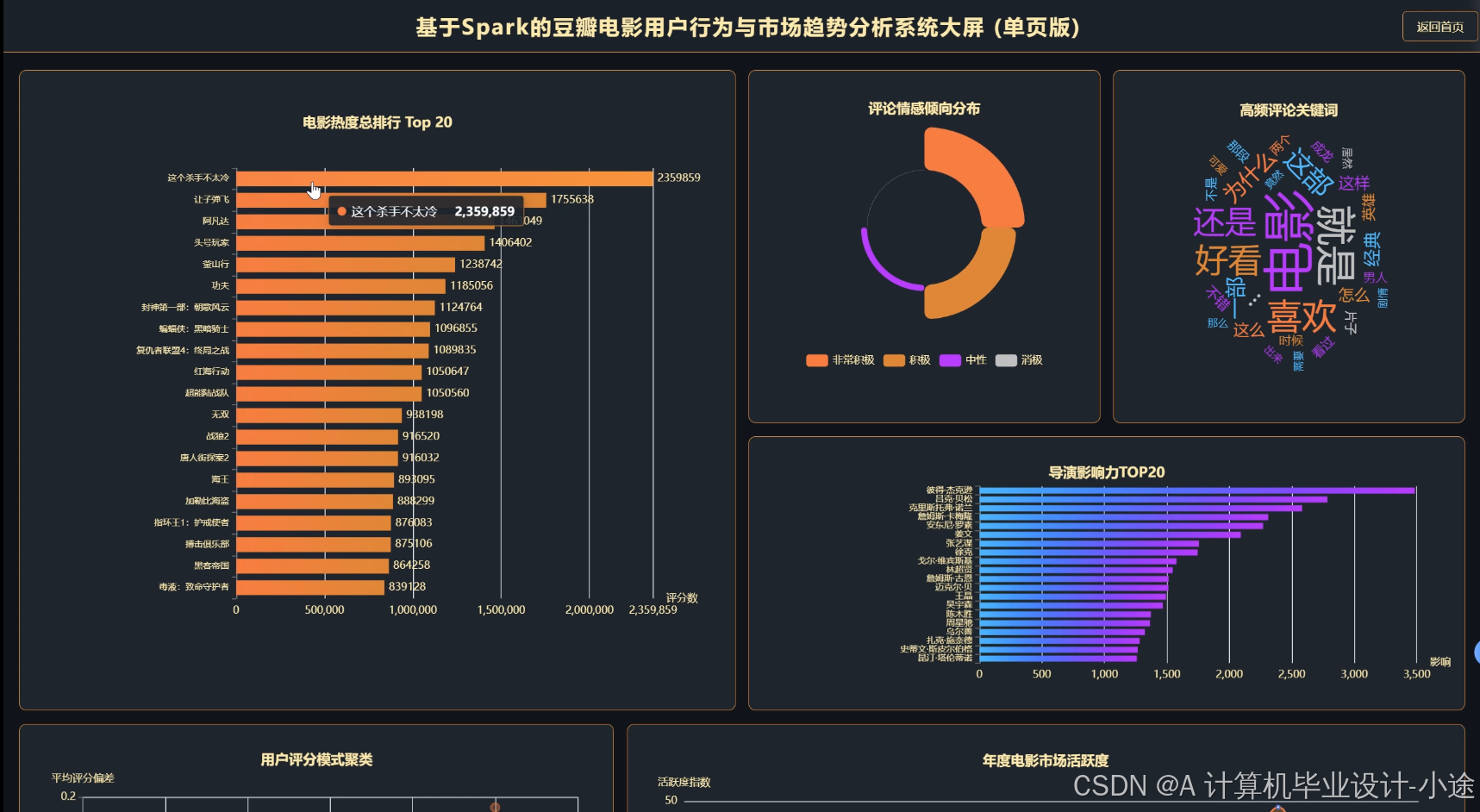The image size is (1480, 812).
Task: Click the word 成龙 in word cloud
Action: click(x=1321, y=152)
